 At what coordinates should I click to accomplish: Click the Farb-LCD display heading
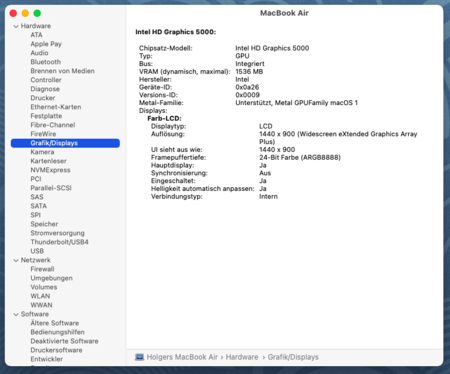tap(164, 118)
